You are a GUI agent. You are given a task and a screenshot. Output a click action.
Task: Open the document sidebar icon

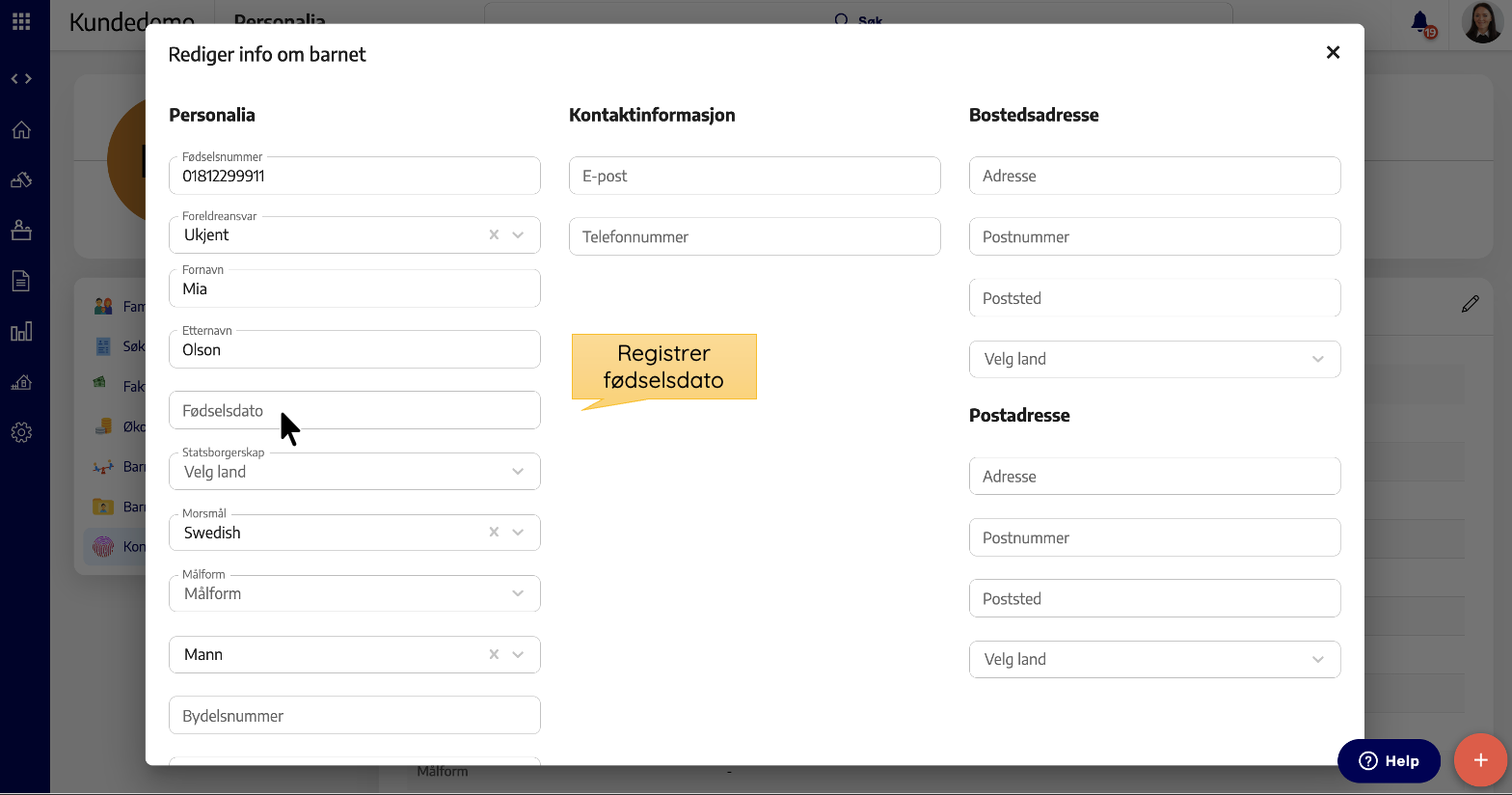(x=21, y=281)
